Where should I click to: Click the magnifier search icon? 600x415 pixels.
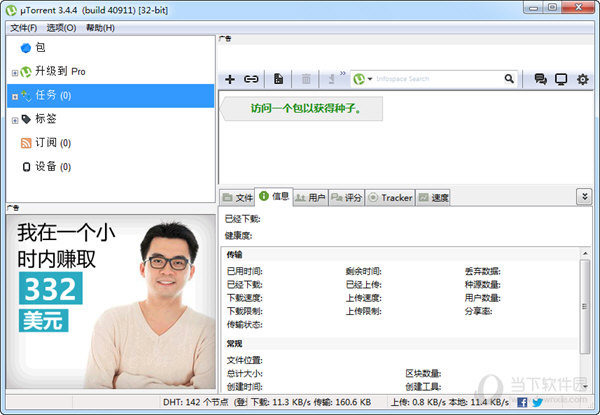tap(509, 79)
